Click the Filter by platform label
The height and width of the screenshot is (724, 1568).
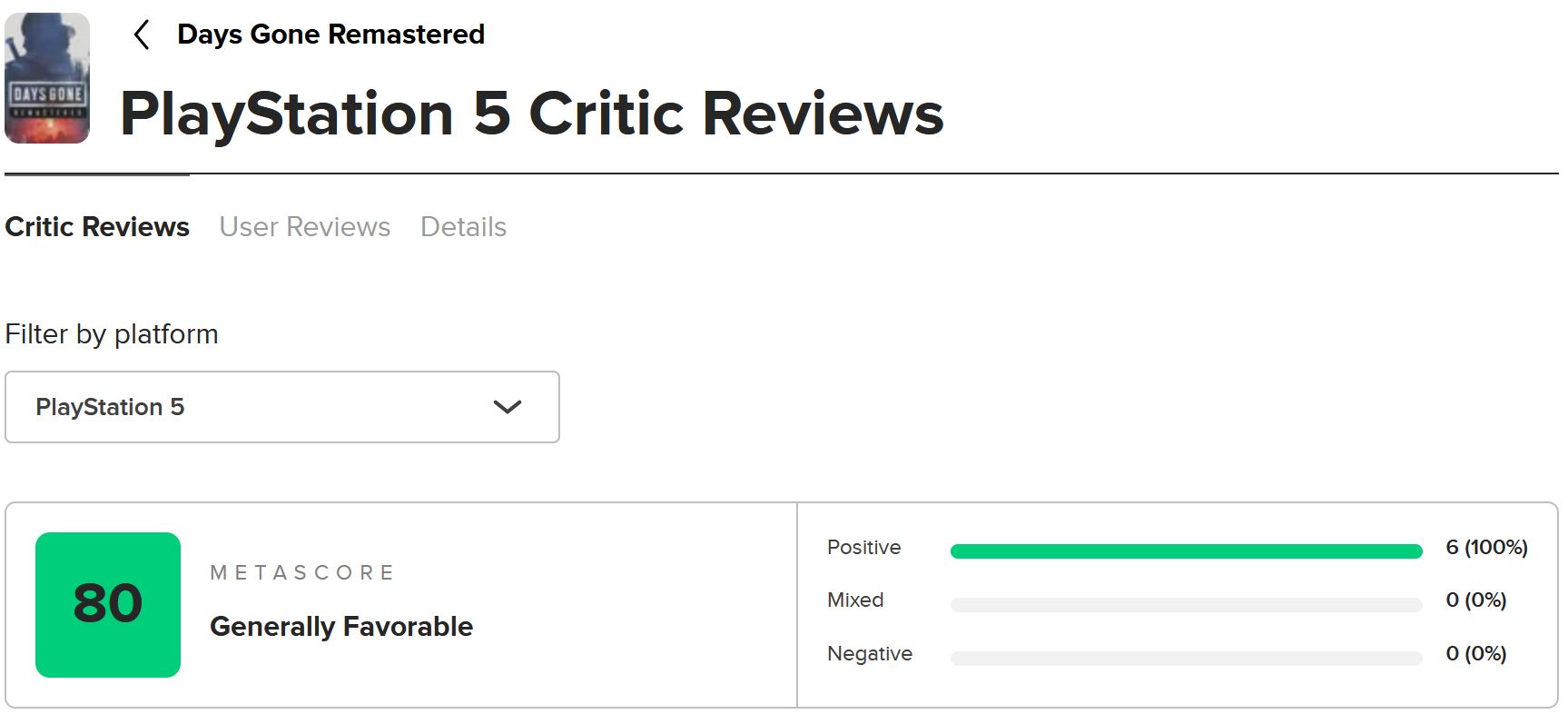click(x=112, y=334)
